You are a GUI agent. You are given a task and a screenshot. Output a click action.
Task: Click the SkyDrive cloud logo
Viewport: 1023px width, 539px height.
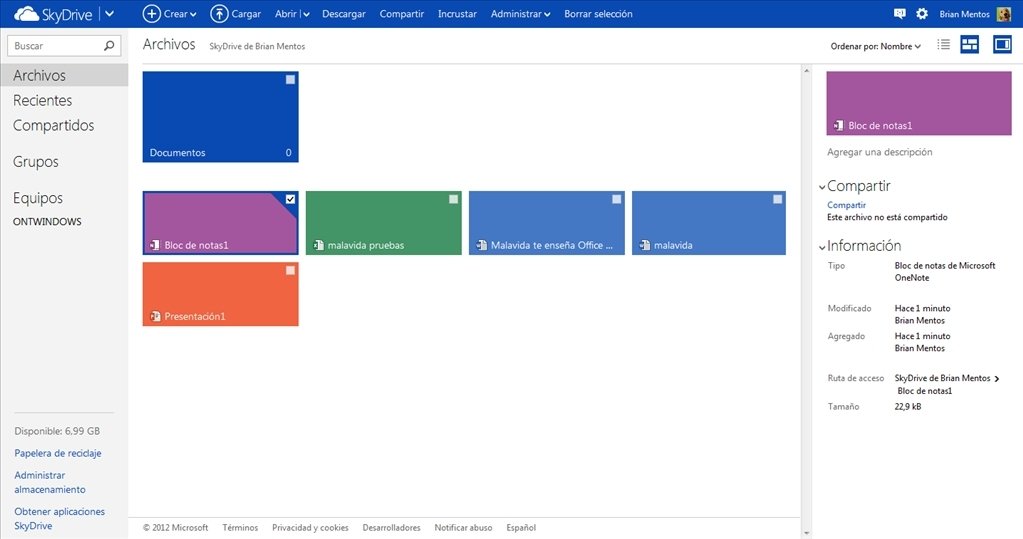click(x=26, y=14)
